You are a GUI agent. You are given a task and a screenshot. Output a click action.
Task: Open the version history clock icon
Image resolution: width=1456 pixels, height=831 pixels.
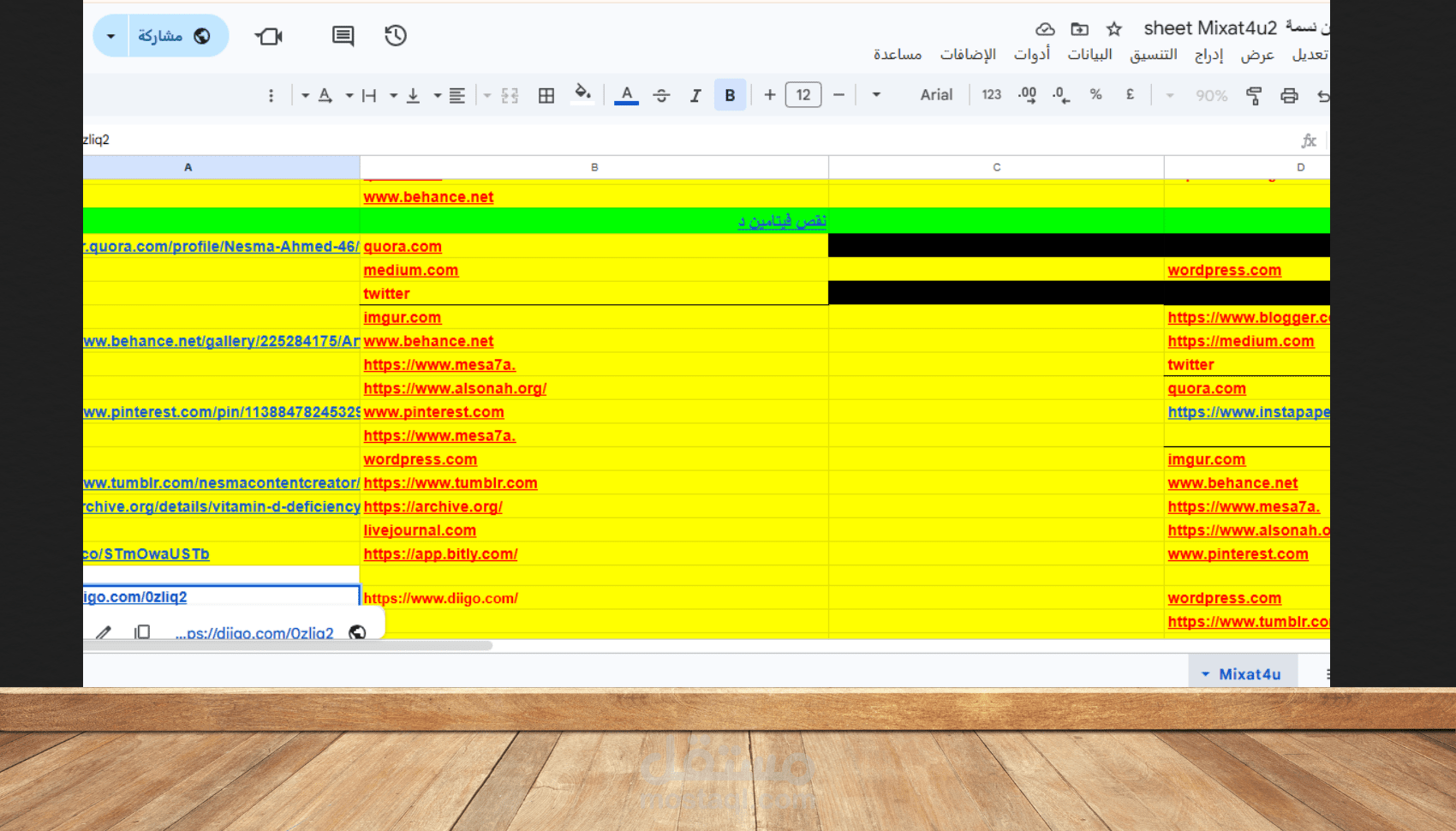click(396, 36)
